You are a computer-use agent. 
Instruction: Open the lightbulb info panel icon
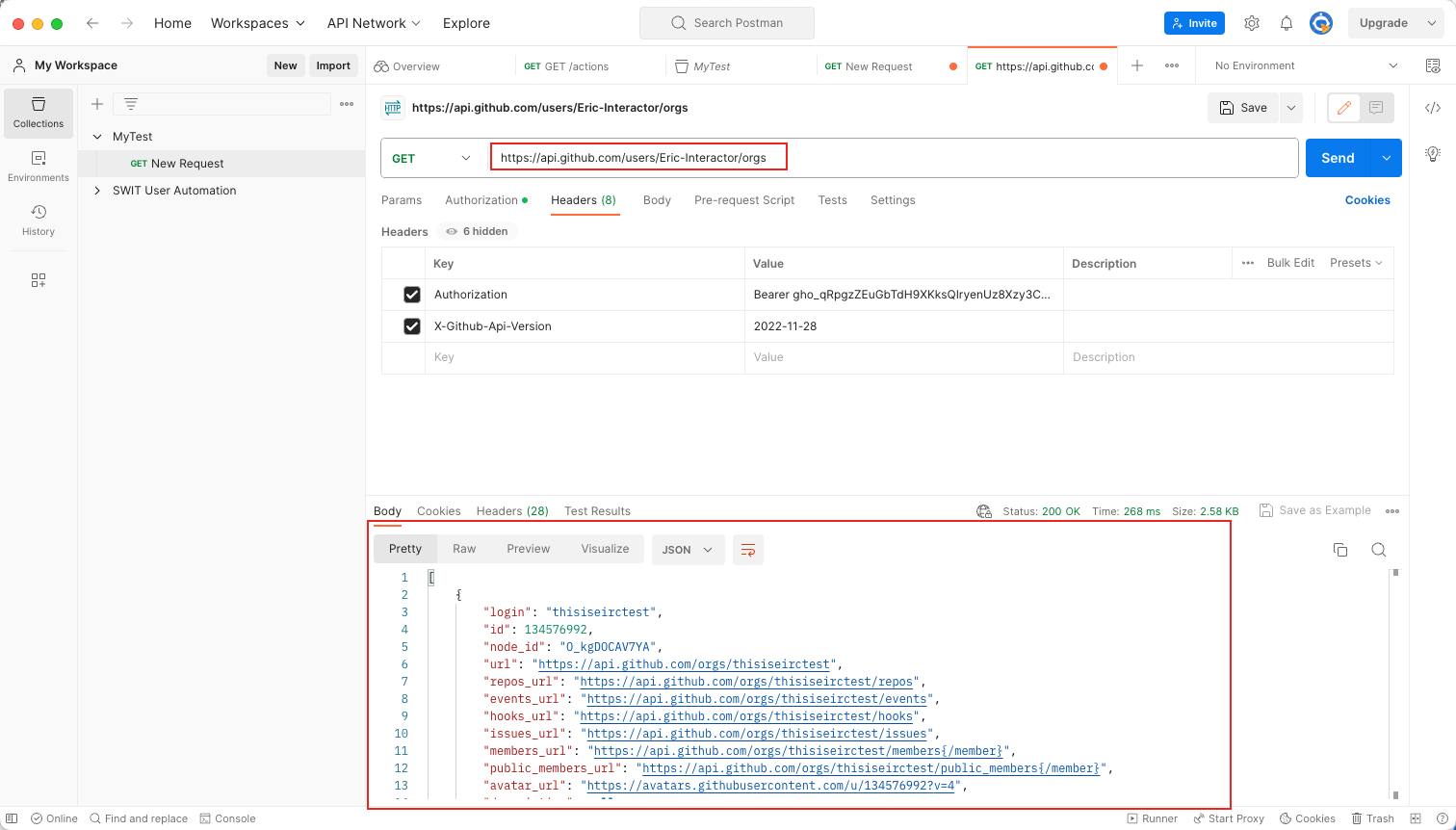click(1433, 153)
